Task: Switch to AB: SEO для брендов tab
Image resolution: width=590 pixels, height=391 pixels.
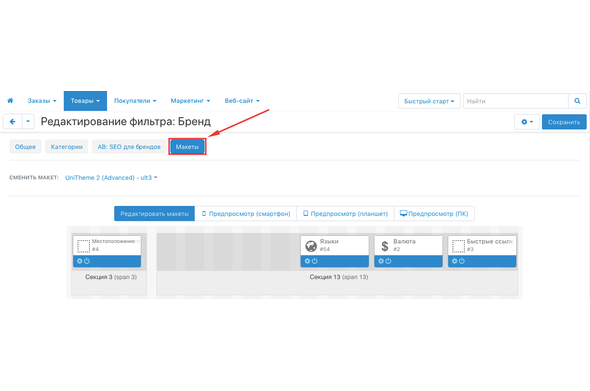Action: coord(129,147)
